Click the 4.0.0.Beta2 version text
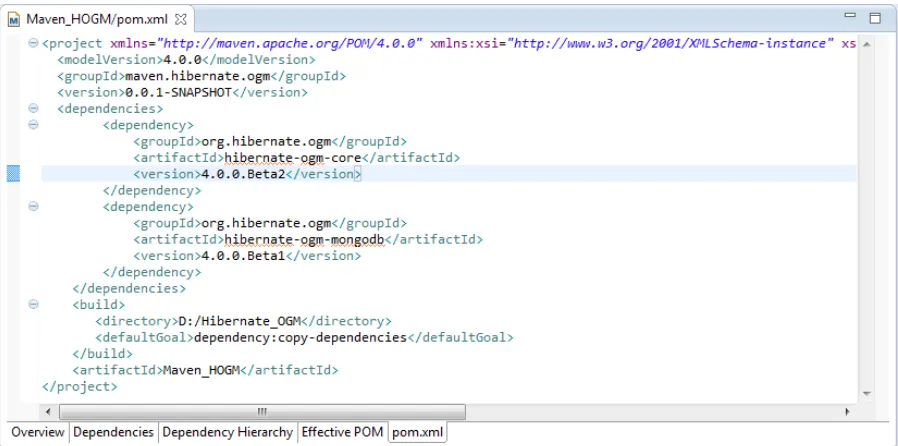 [243, 174]
